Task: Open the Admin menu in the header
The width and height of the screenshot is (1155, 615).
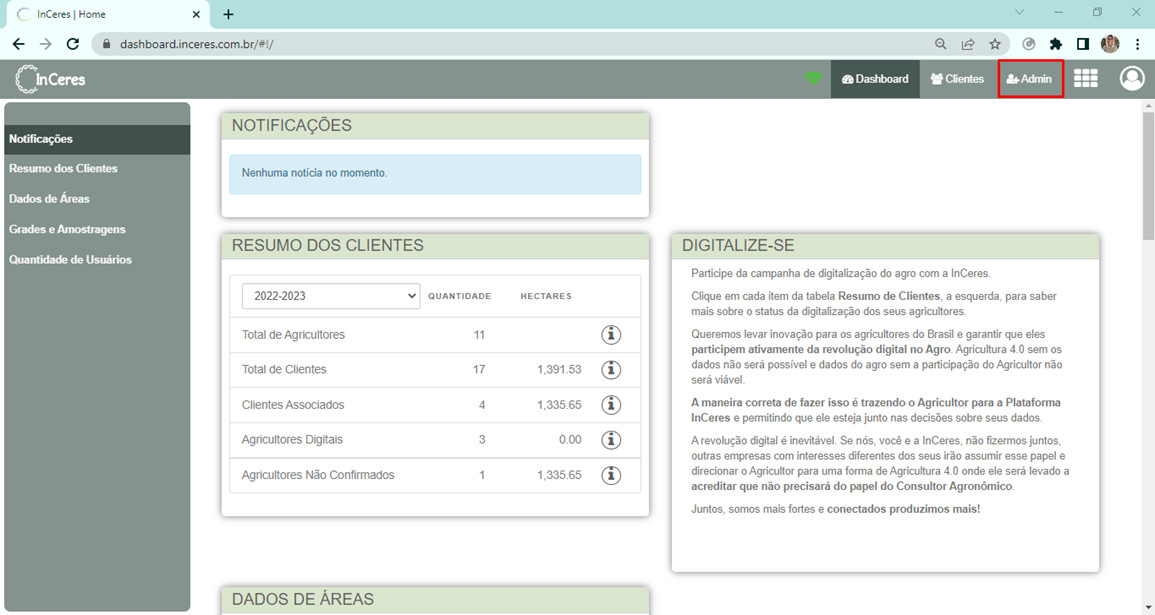Action: click(x=1030, y=79)
